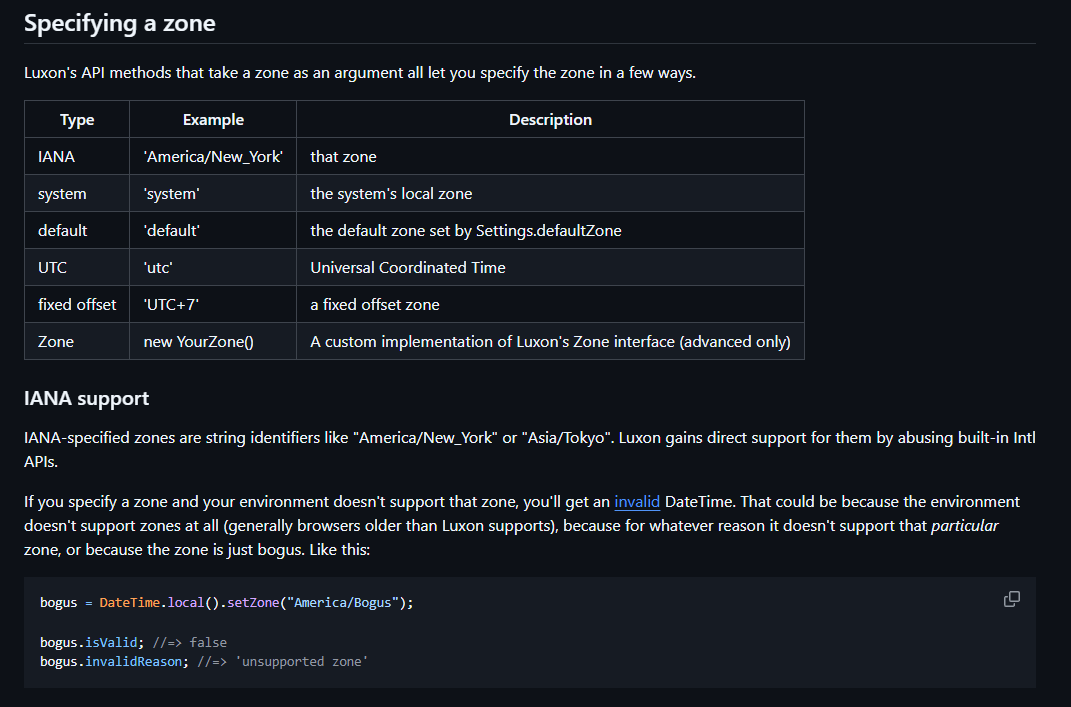Click the "Type" column header
Screen dimensions: 1071x707
pyautogui.click(x=77, y=120)
